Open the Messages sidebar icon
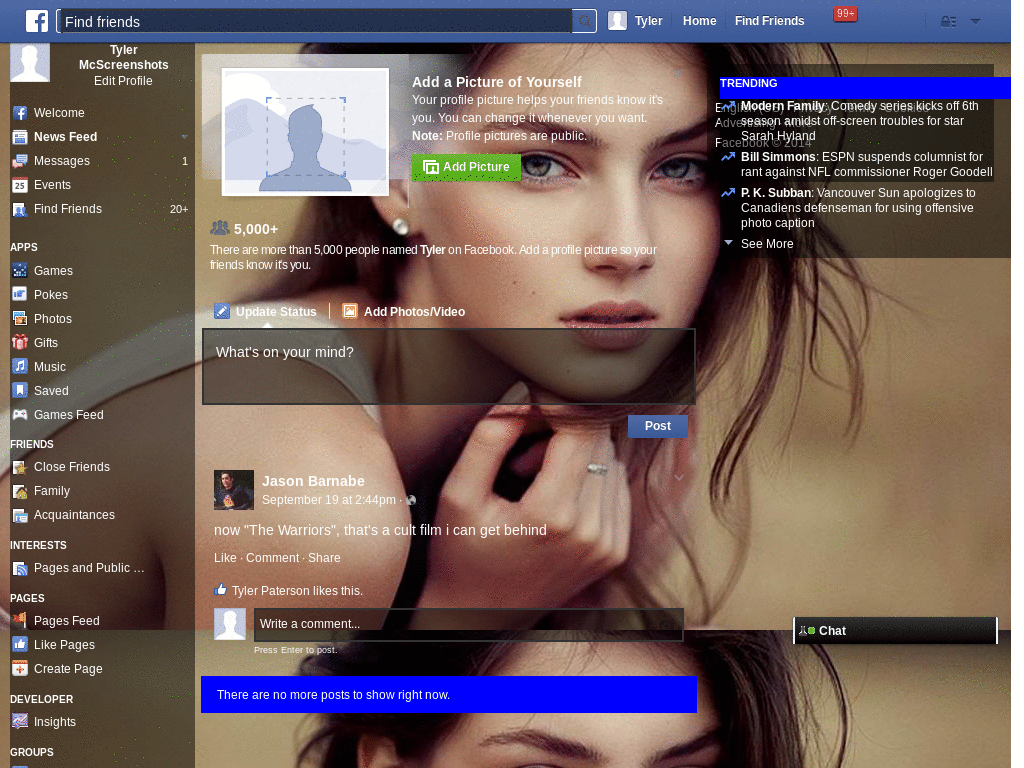This screenshot has height=768, width=1024. [x=20, y=161]
